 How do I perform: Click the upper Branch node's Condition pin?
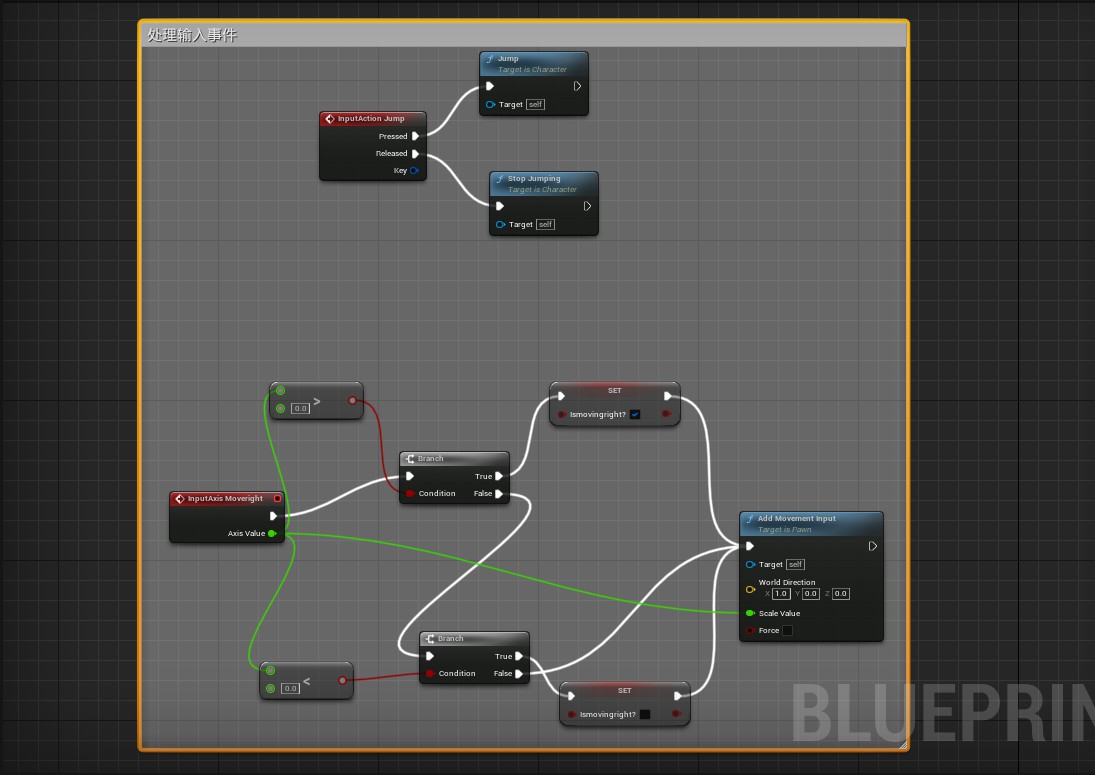(410, 494)
